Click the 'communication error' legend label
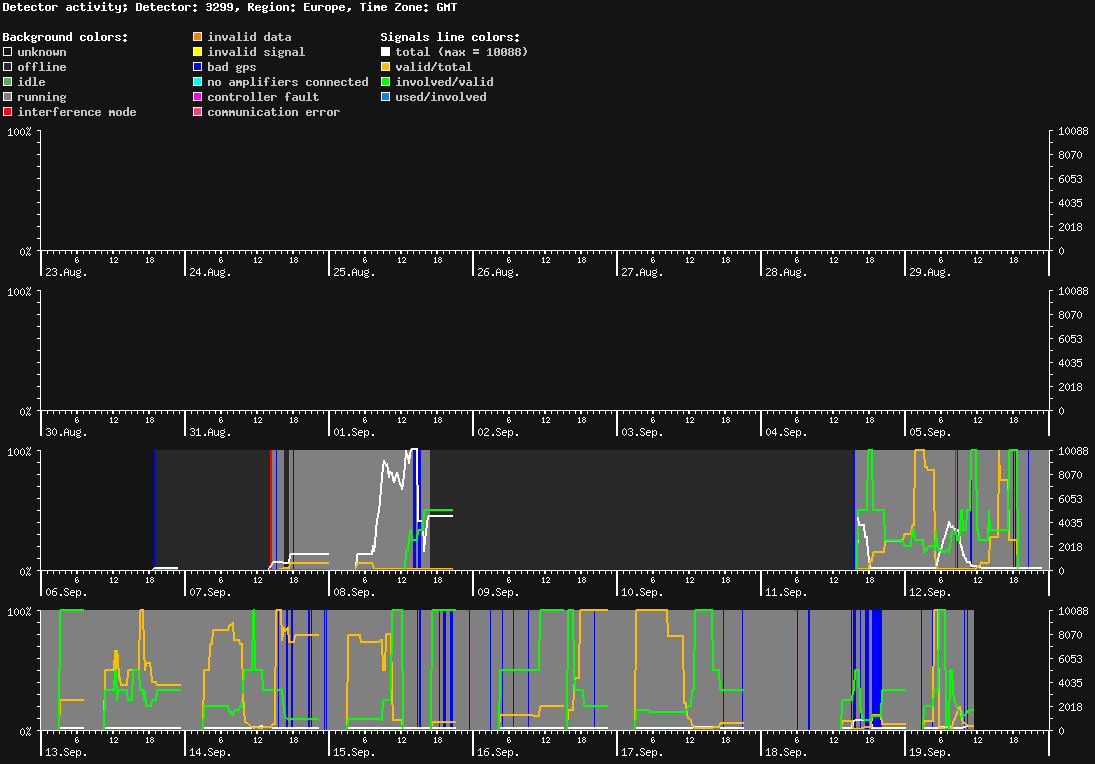This screenshot has width=1095, height=764. pyautogui.click(x=274, y=112)
